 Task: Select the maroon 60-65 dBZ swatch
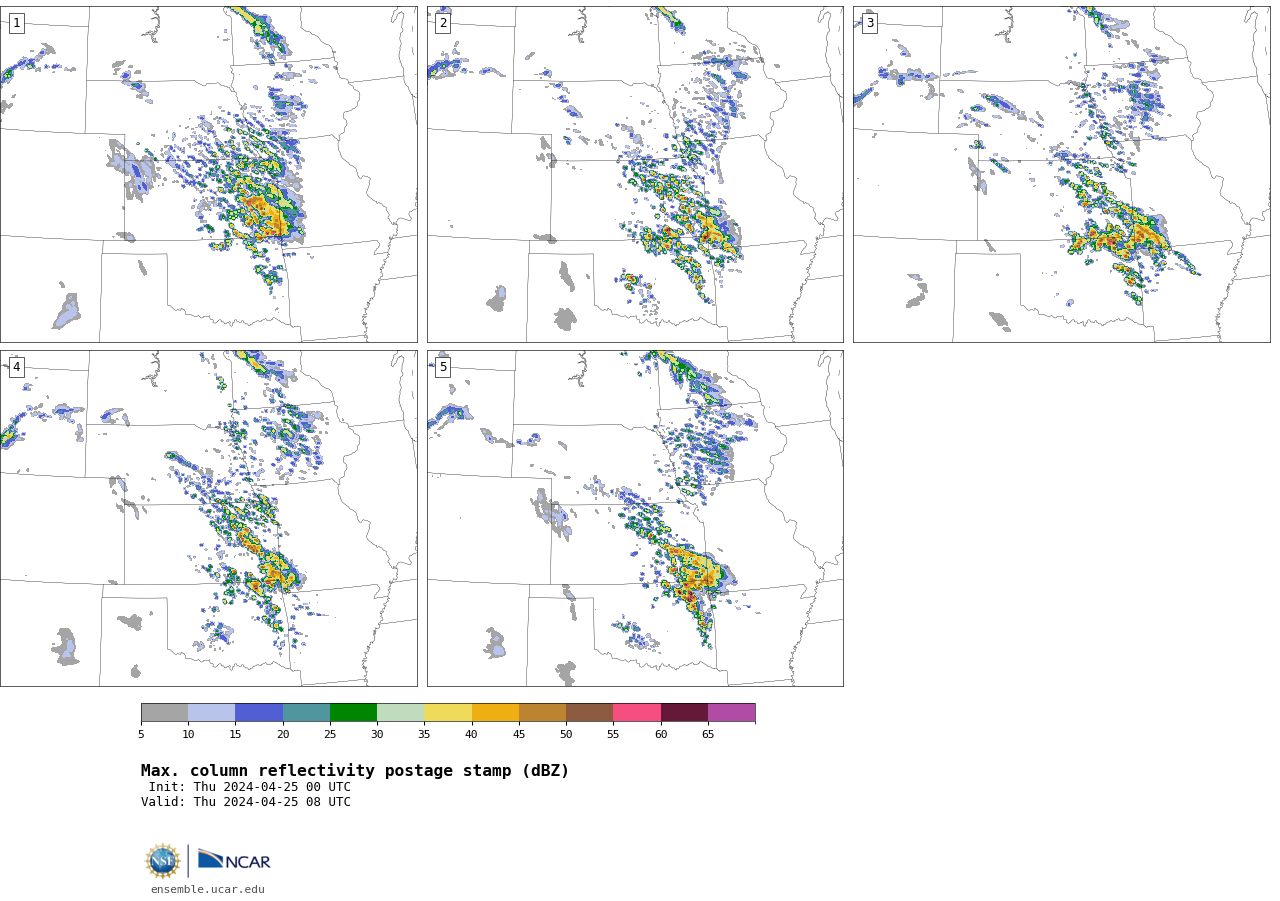[684, 713]
